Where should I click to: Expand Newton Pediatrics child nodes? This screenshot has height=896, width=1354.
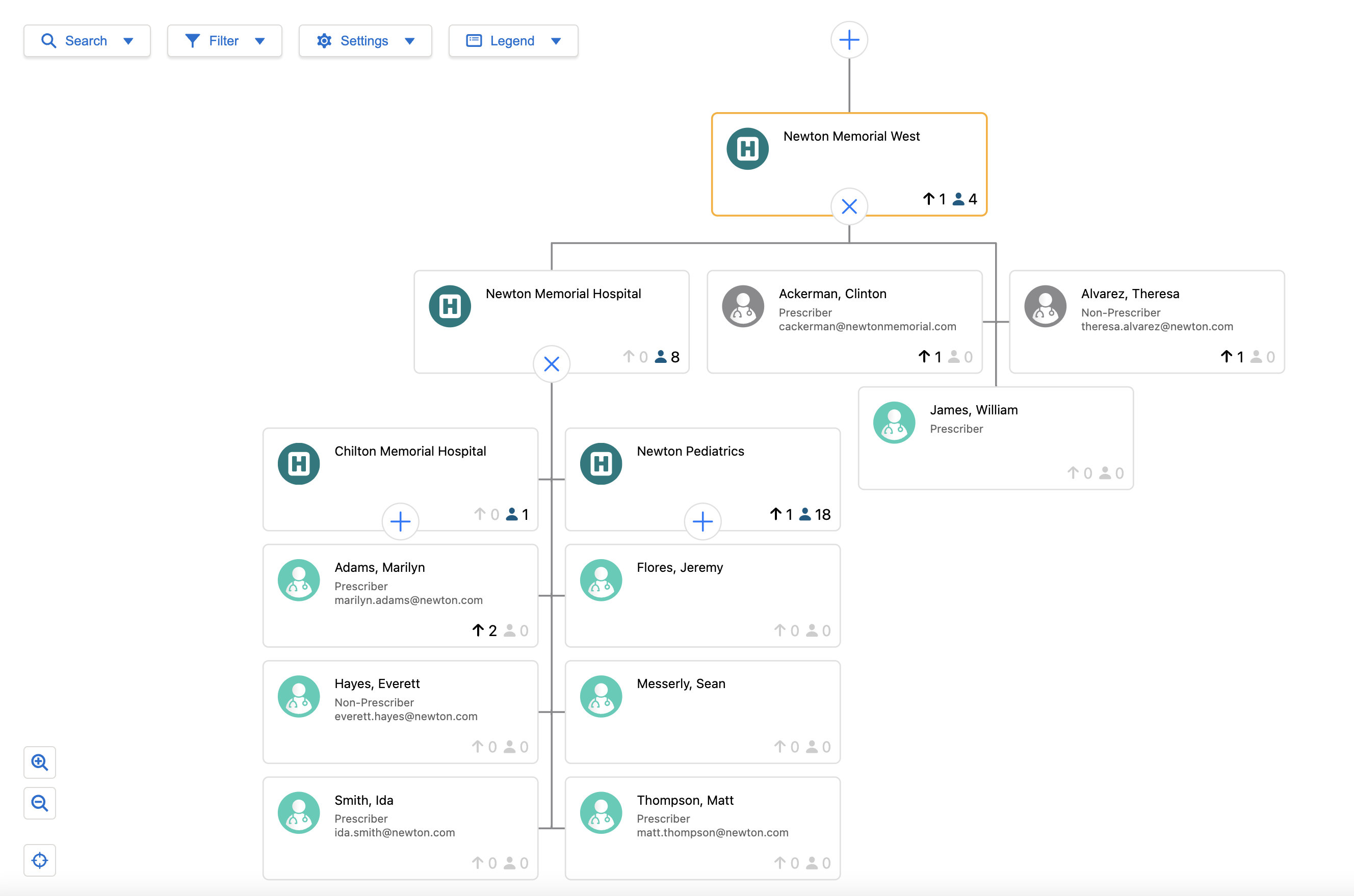click(x=702, y=521)
